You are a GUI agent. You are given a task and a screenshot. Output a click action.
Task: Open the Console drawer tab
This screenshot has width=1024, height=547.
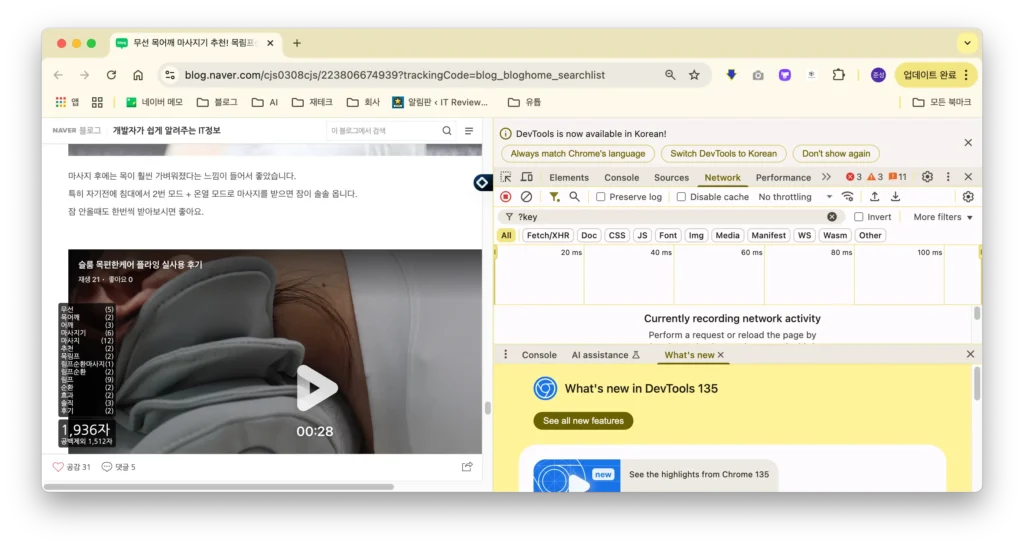(539, 355)
